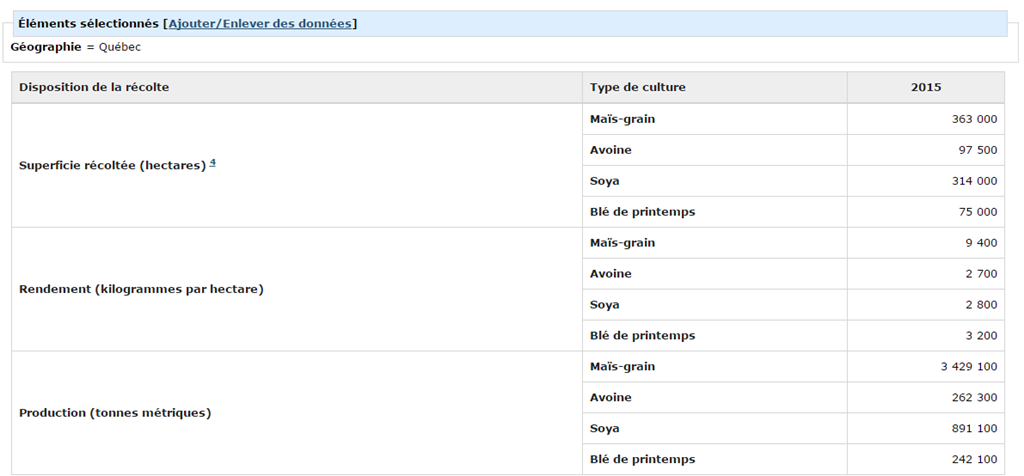Select the 9 400 yield value cell
Image resolution: width=1024 pixels, height=476 pixels.
tap(980, 243)
